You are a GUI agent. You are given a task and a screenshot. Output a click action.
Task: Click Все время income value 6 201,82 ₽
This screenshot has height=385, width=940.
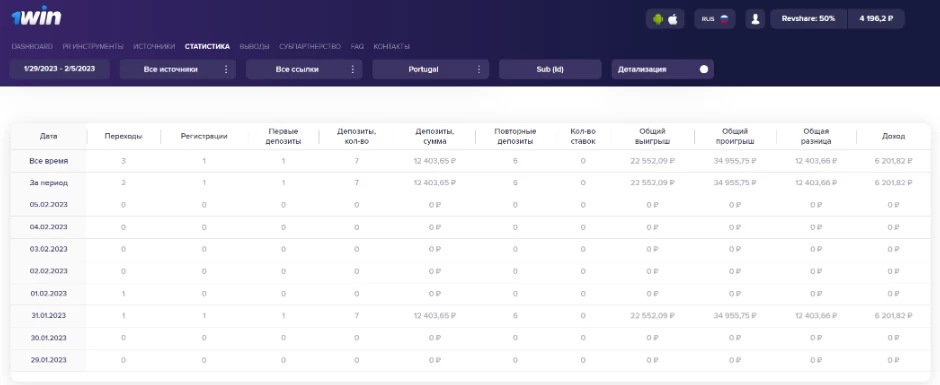click(x=893, y=161)
